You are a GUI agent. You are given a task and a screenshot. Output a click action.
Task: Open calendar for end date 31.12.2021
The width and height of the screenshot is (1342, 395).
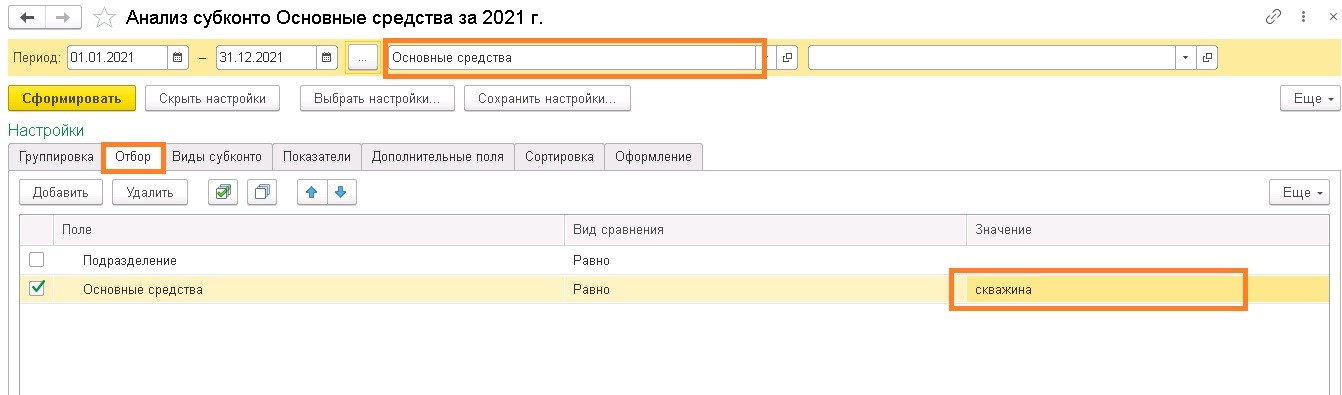click(327, 58)
